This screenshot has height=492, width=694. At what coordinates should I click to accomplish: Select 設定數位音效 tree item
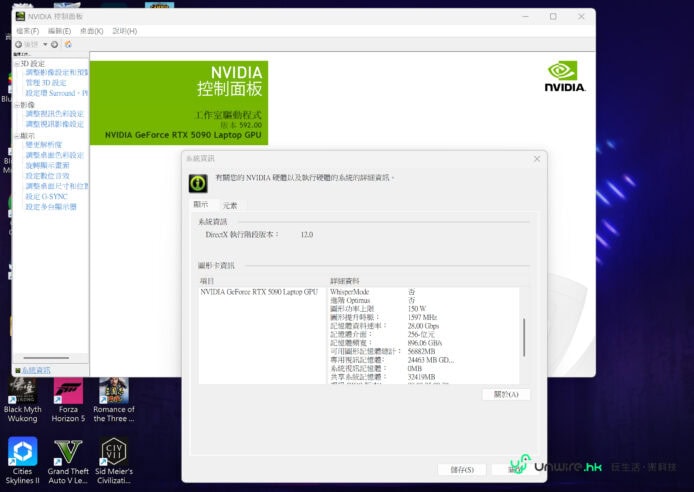click(x=47, y=176)
